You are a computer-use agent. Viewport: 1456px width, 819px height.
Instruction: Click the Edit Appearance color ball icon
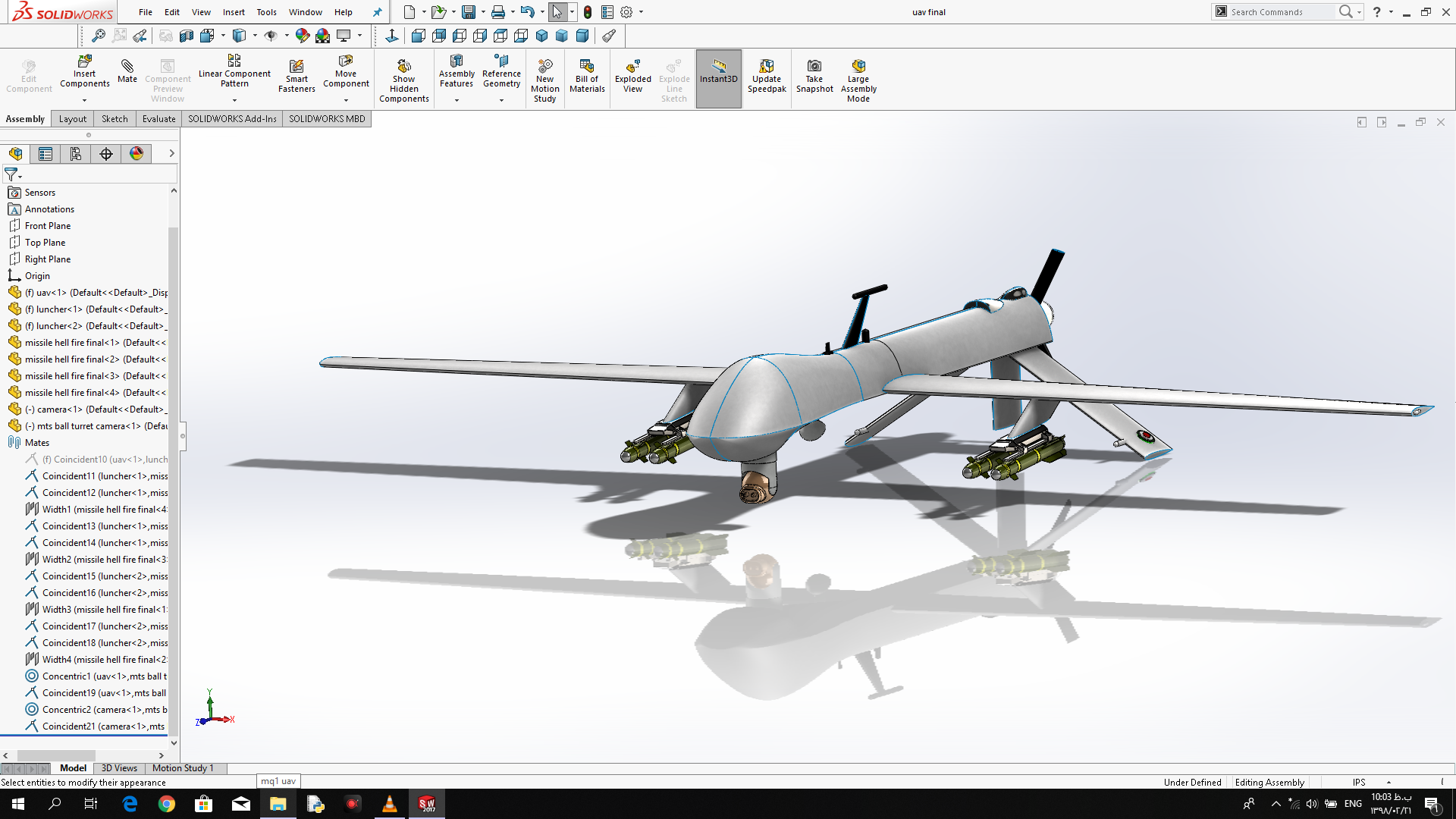pyautogui.click(x=303, y=36)
